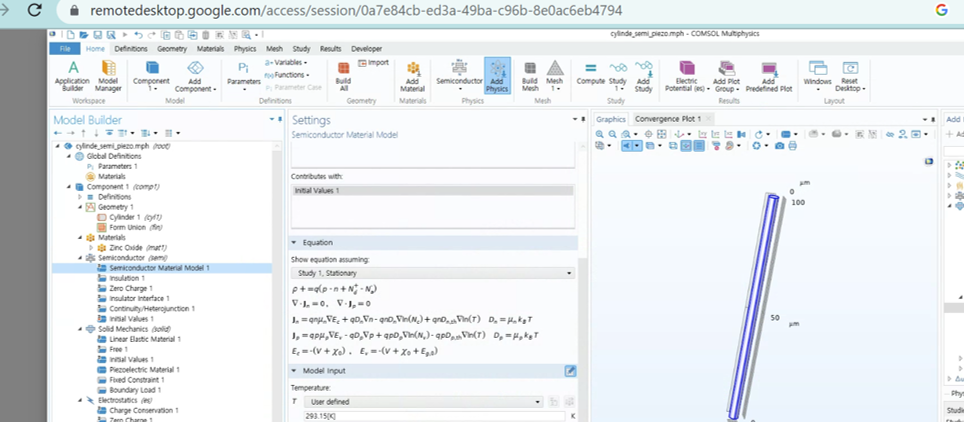
Task: Click the temperature value input field
Action: 427,416
